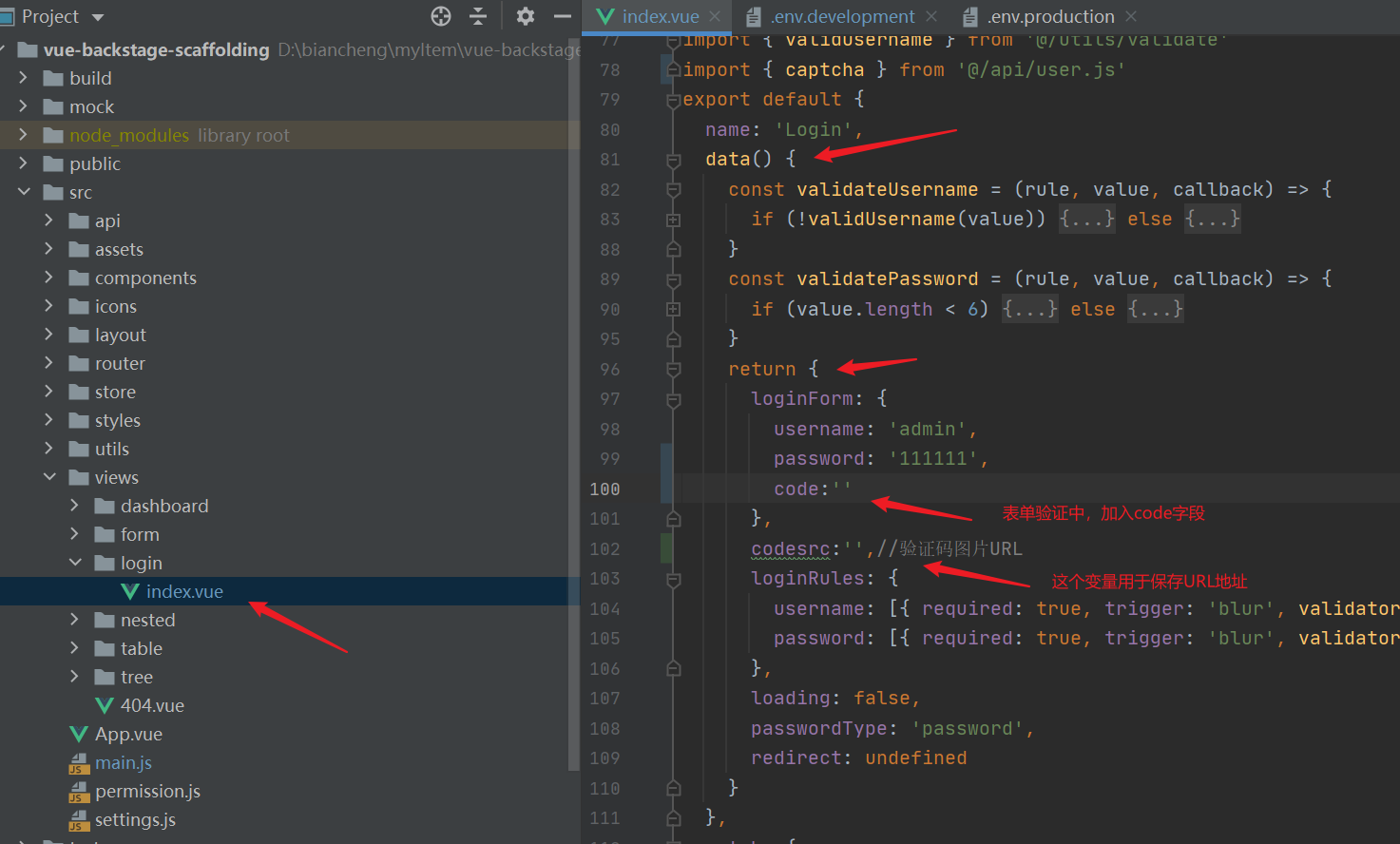Open index.vue under login folder

point(184,591)
